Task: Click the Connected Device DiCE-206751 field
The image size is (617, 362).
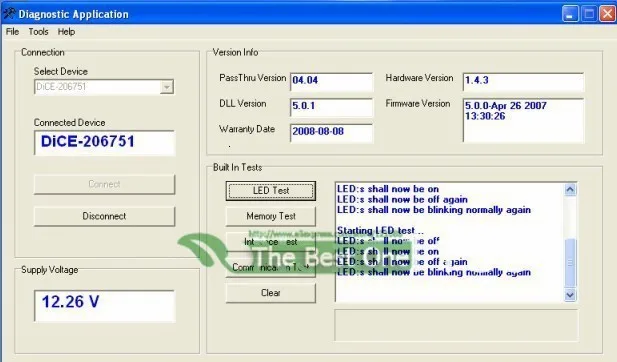Action: (104, 142)
